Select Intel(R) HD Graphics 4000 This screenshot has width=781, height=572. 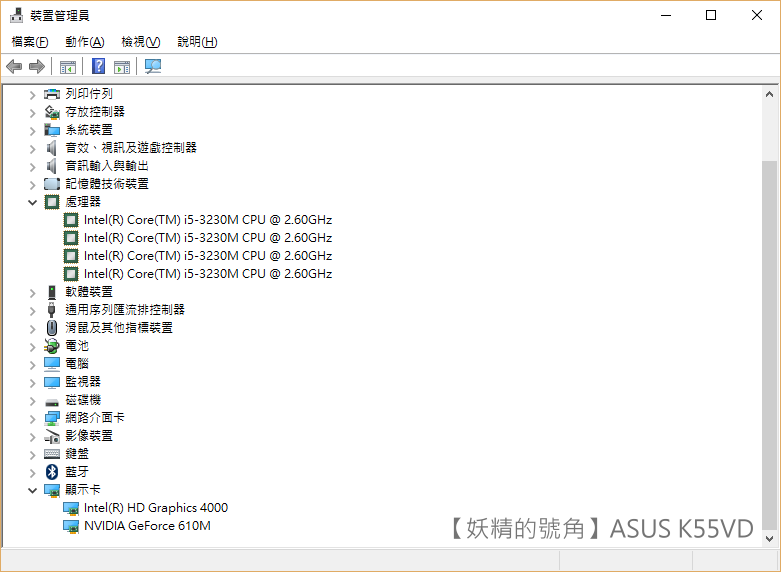156,508
